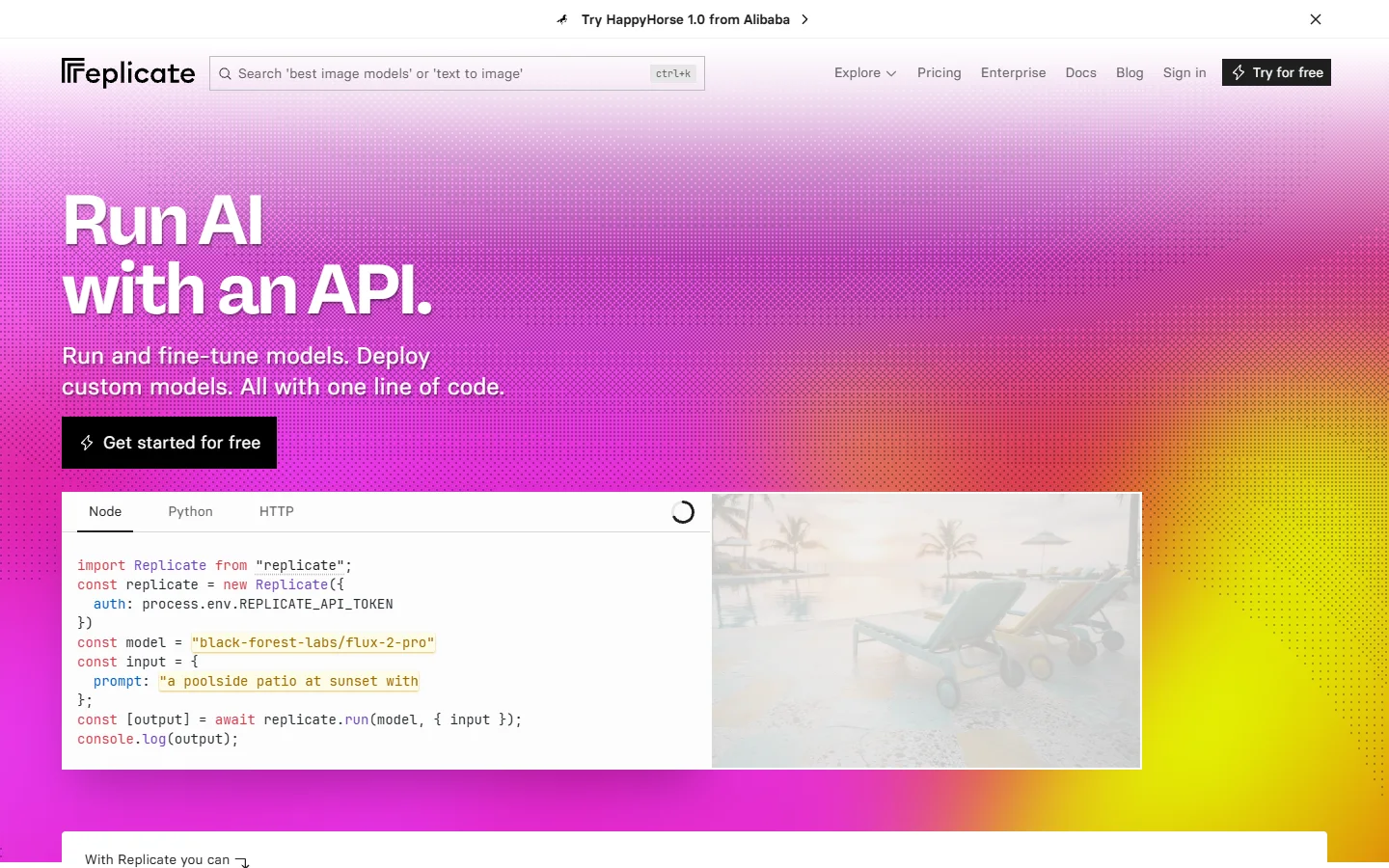Click the Try for free button

[x=1276, y=72]
